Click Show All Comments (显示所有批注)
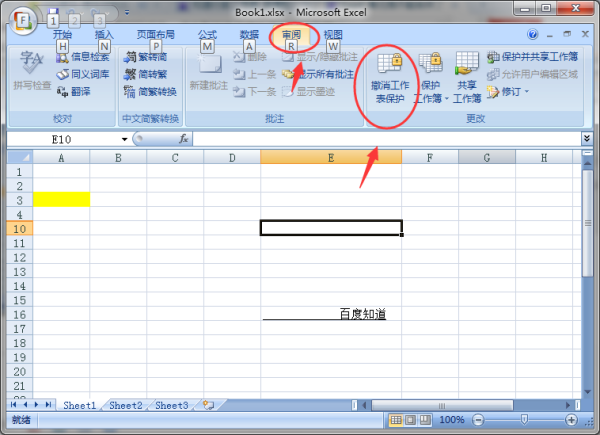Screen dimensions: 600x435 [318, 74]
